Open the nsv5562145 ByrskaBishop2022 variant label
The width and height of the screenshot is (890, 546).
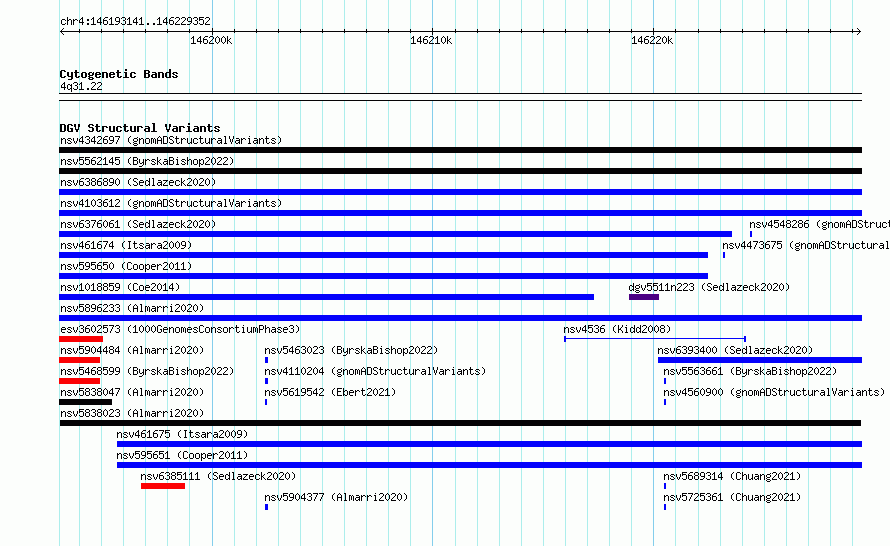click(147, 161)
